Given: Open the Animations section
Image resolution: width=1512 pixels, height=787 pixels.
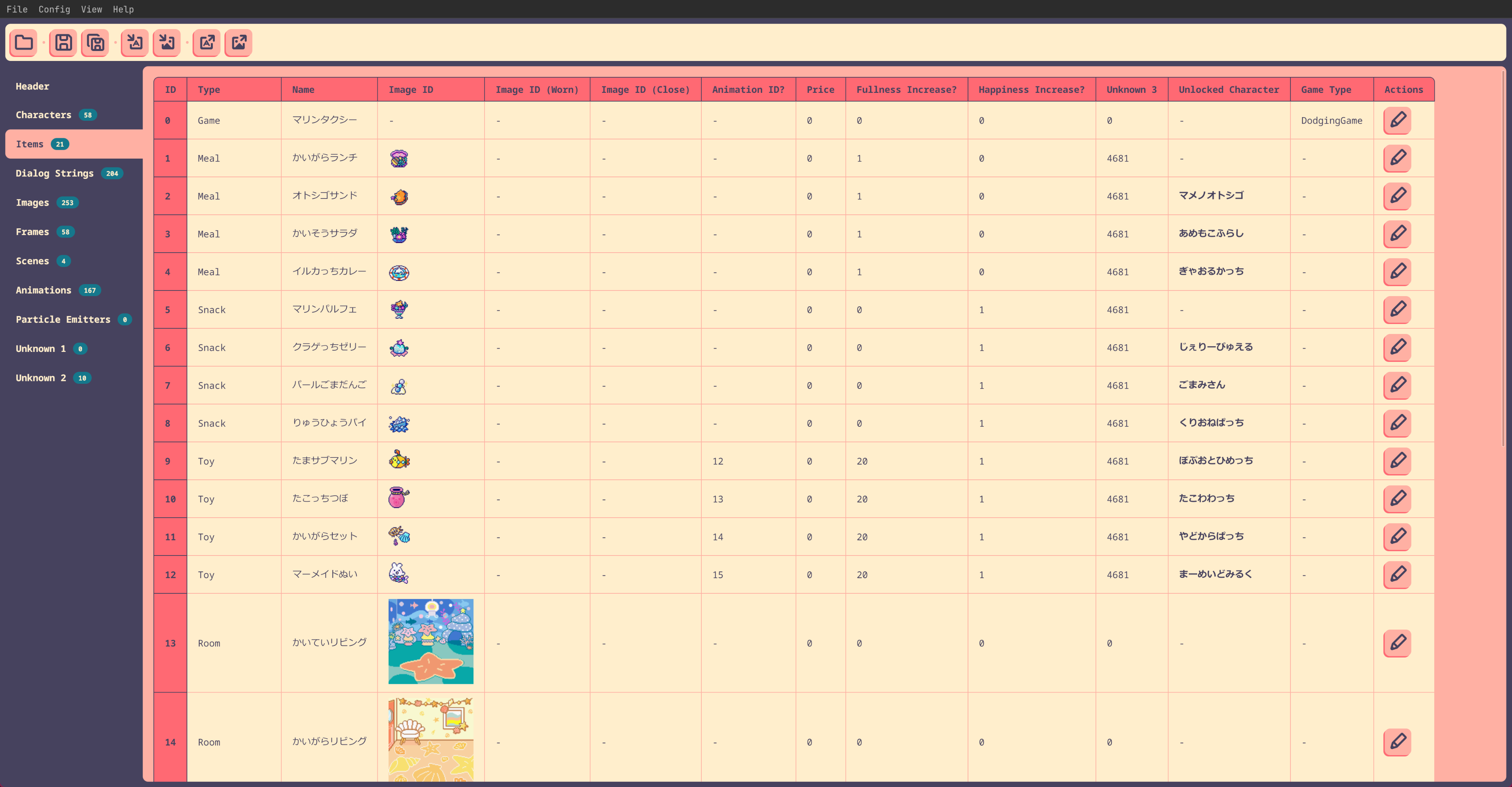Looking at the screenshot, I should pos(74,290).
